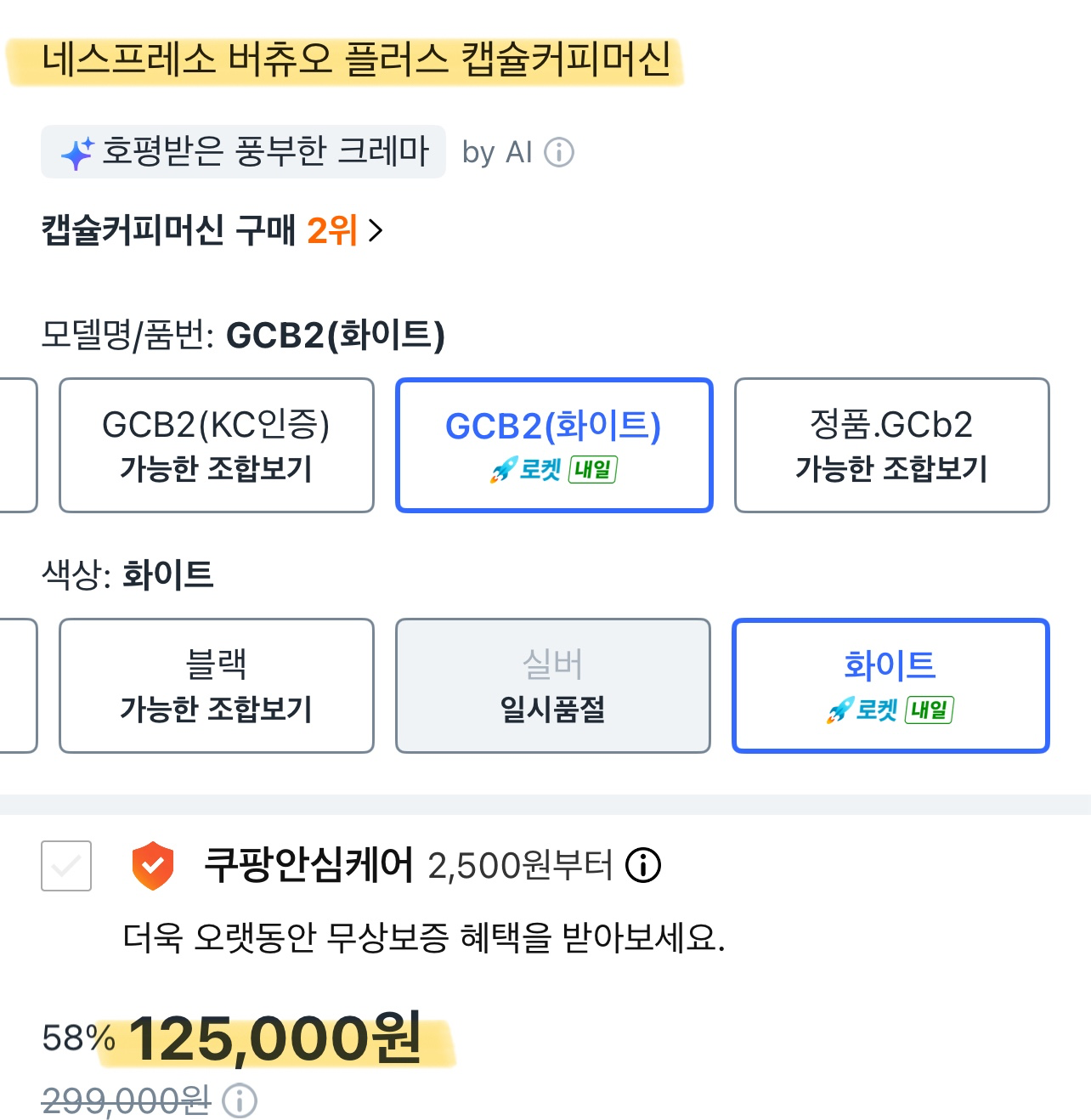Select the sold-out 실버 color option
Screen dimensions: 1091x1120
tap(552, 686)
